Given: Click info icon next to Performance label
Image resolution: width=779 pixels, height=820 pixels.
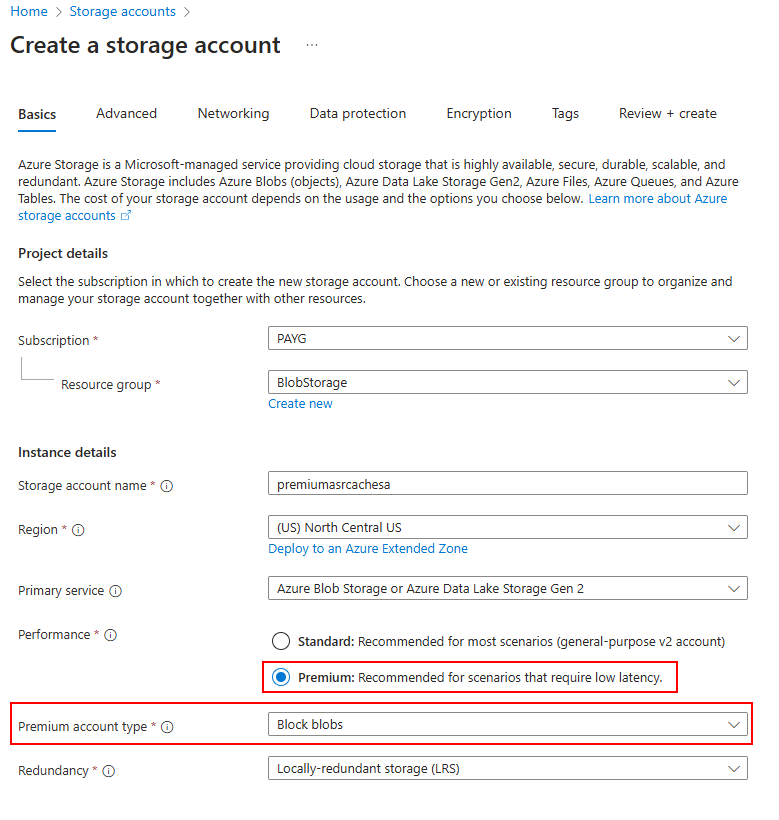Looking at the screenshot, I should (111, 635).
